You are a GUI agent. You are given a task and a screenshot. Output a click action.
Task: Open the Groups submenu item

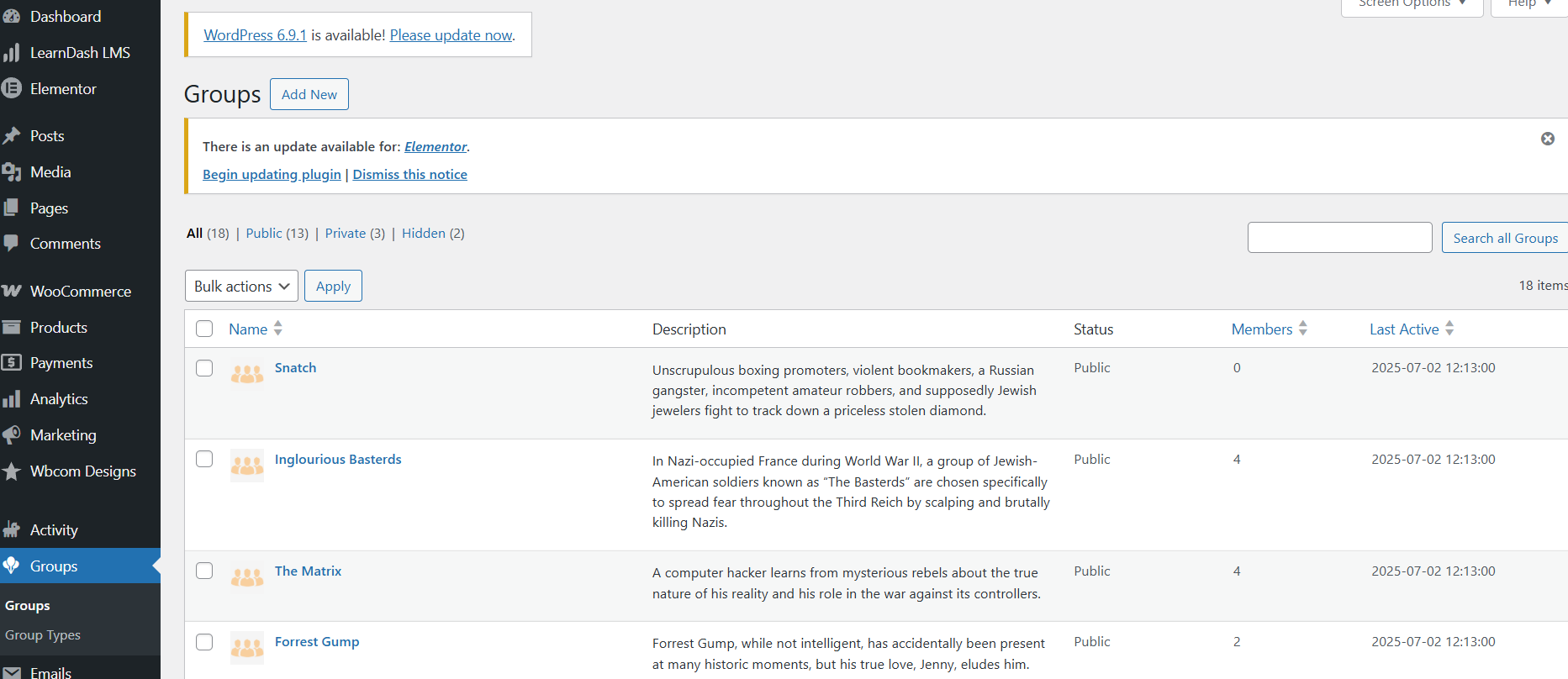(x=28, y=605)
